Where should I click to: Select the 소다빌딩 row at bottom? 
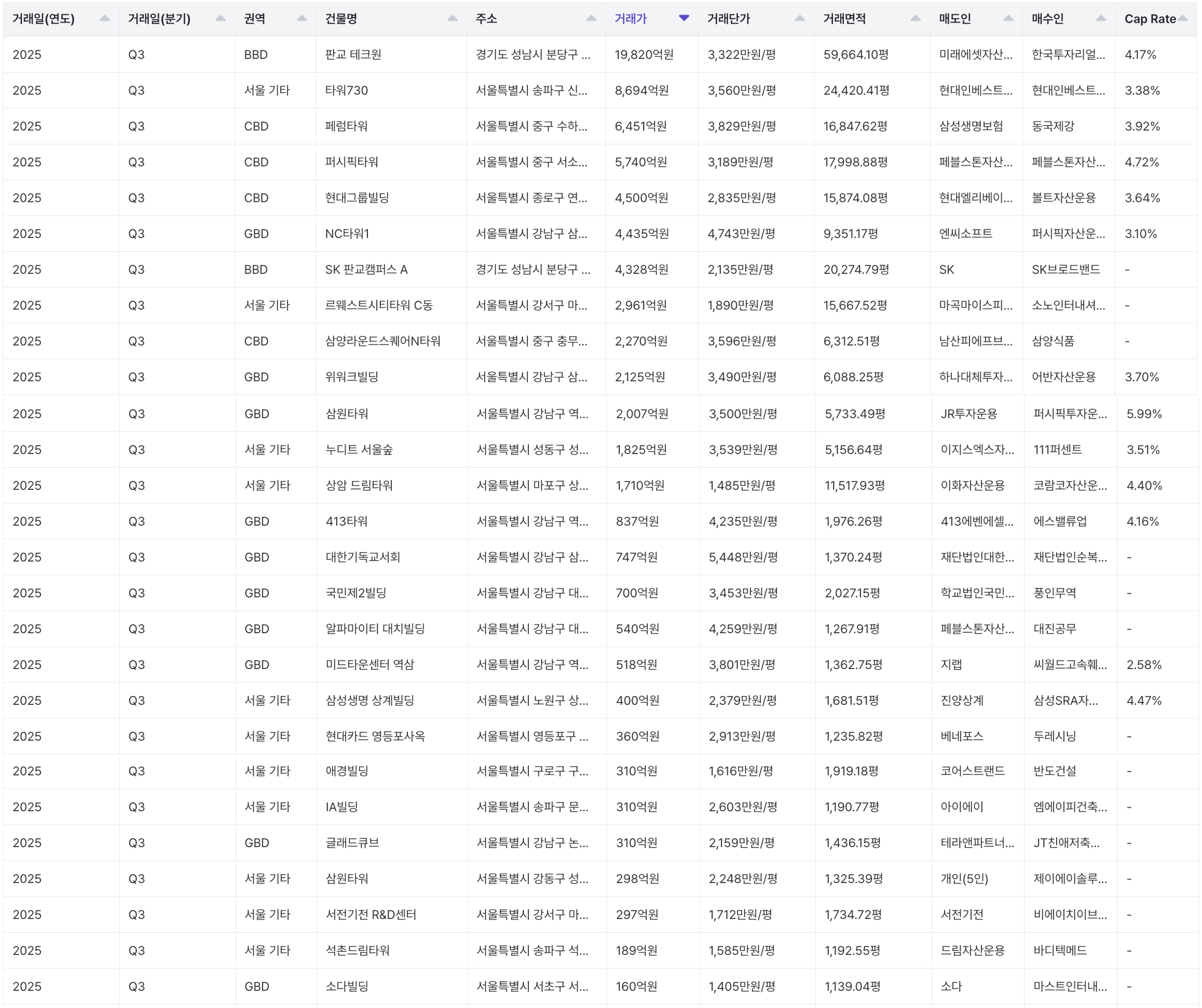coord(347,986)
